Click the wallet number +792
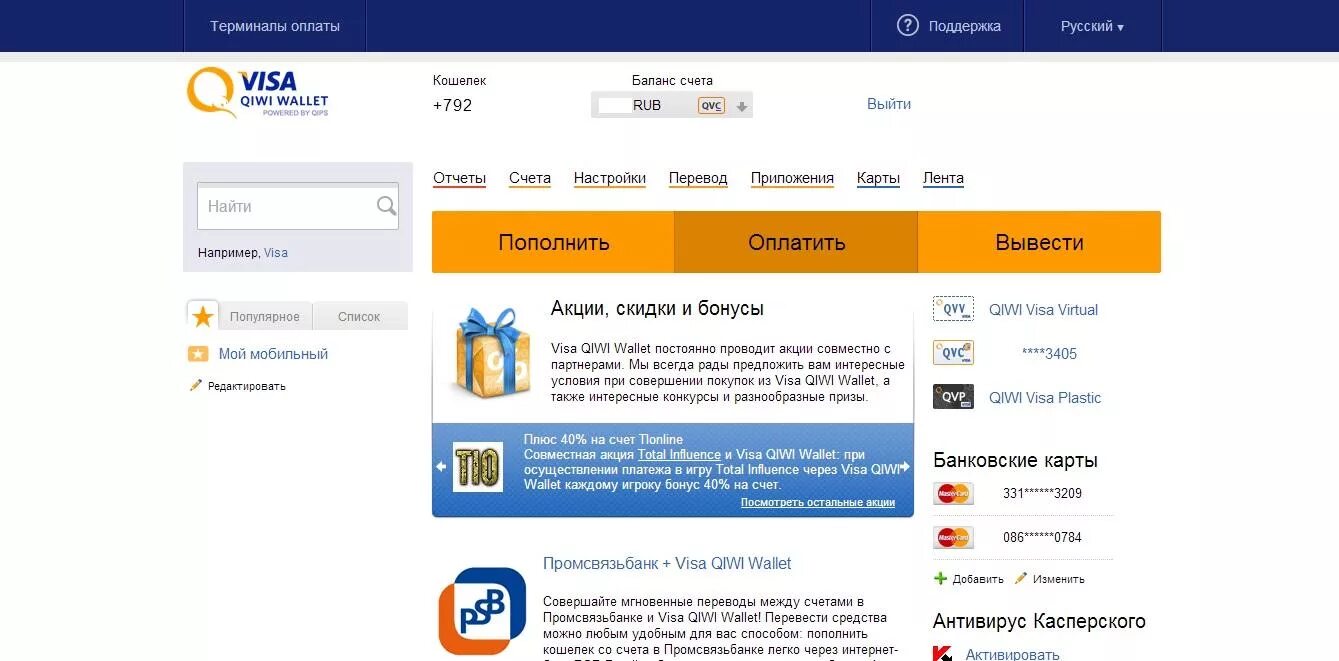 [x=452, y=105]
